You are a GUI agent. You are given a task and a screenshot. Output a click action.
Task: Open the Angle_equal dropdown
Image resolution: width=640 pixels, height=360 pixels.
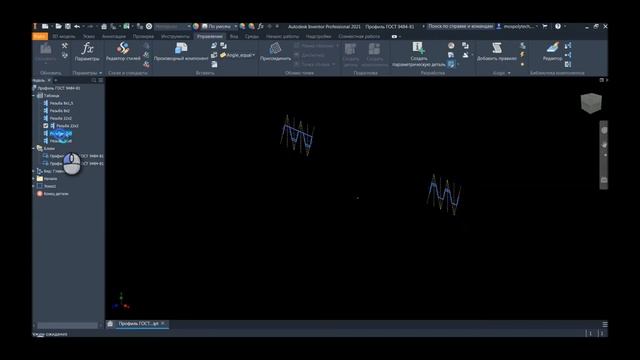[x=253, y=55]
